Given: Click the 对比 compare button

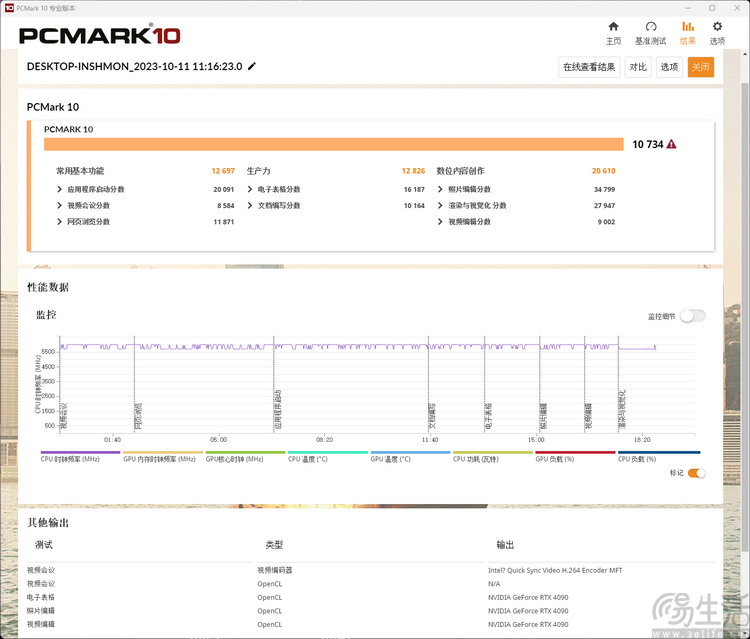Looking at the screenshot, I should [x=638, y=67].
